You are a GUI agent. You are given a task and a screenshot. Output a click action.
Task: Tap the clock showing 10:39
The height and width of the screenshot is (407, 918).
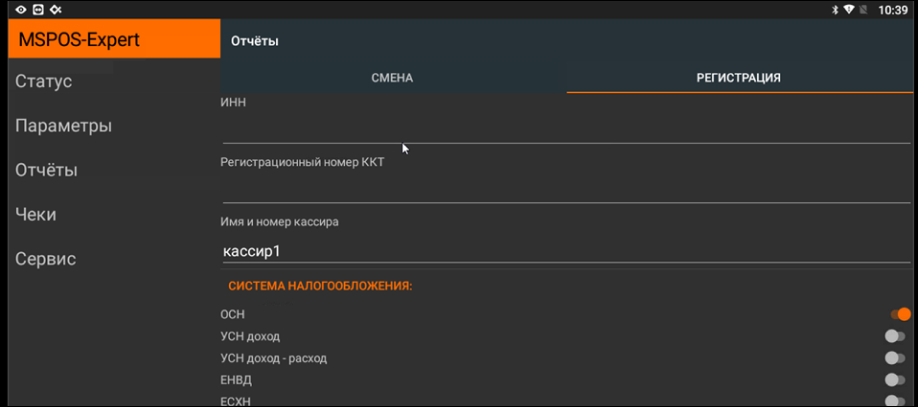[892, 9]
